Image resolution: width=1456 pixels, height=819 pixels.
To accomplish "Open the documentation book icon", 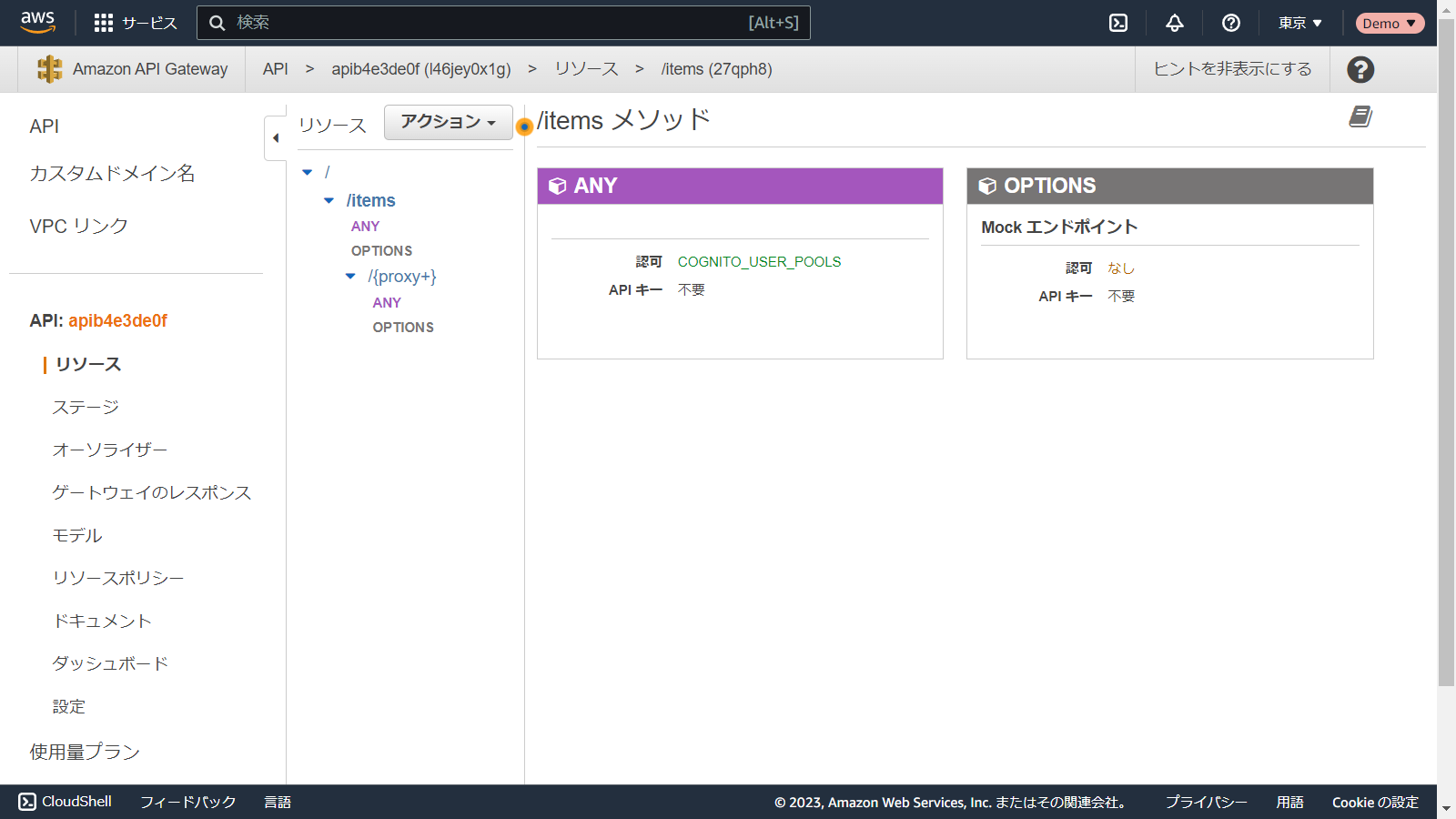I will 1360,116.
